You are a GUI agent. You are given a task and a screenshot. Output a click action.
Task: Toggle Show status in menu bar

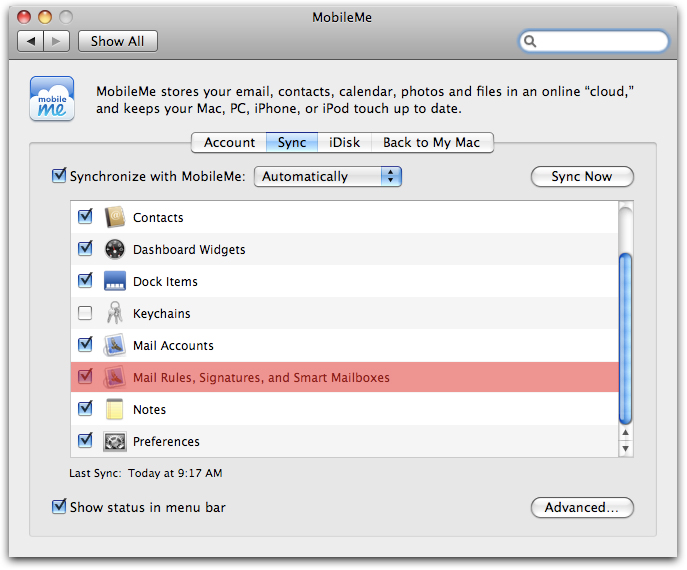point(59,507)
